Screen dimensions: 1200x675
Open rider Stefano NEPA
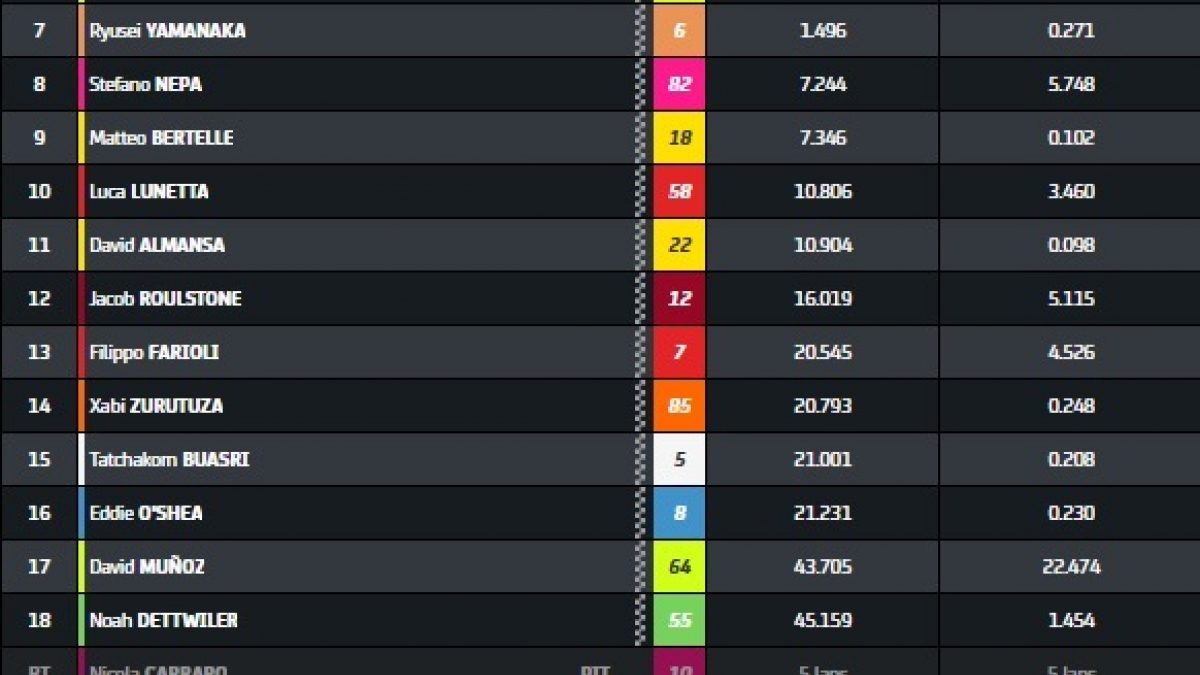coord(146,85)
